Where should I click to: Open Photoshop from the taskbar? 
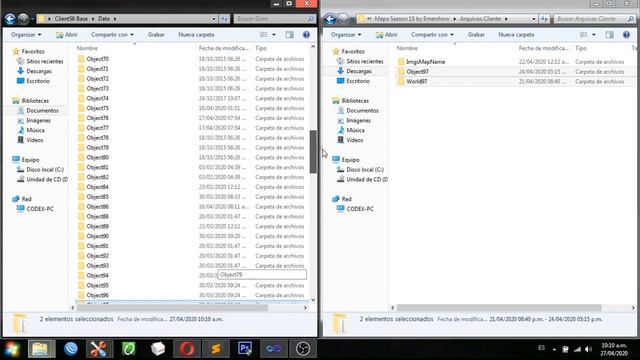point(244,349)
